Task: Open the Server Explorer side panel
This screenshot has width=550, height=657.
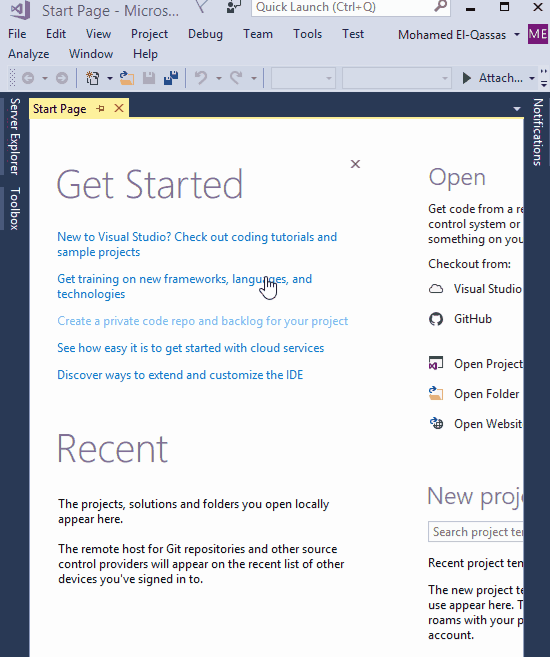Action: pyautogui.click(x=14, y=137)
